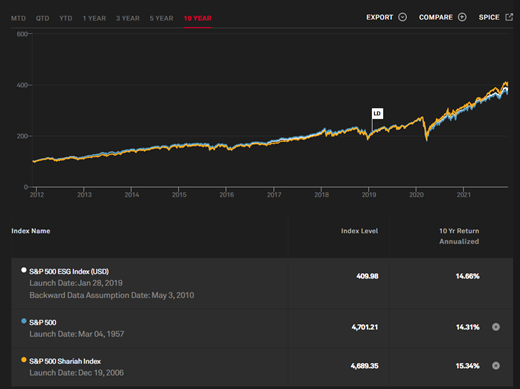Click the 2019 x-axis label

pos(369,195)
